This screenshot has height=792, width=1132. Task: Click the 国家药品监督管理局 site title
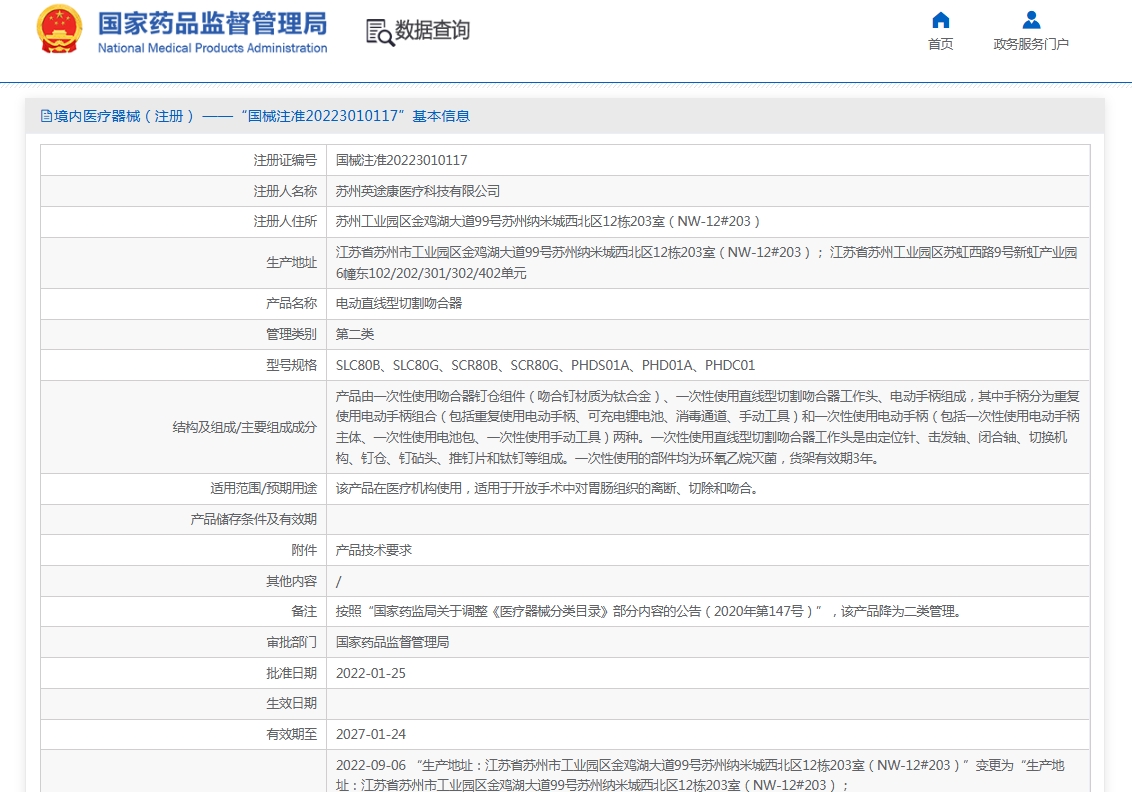212,24
